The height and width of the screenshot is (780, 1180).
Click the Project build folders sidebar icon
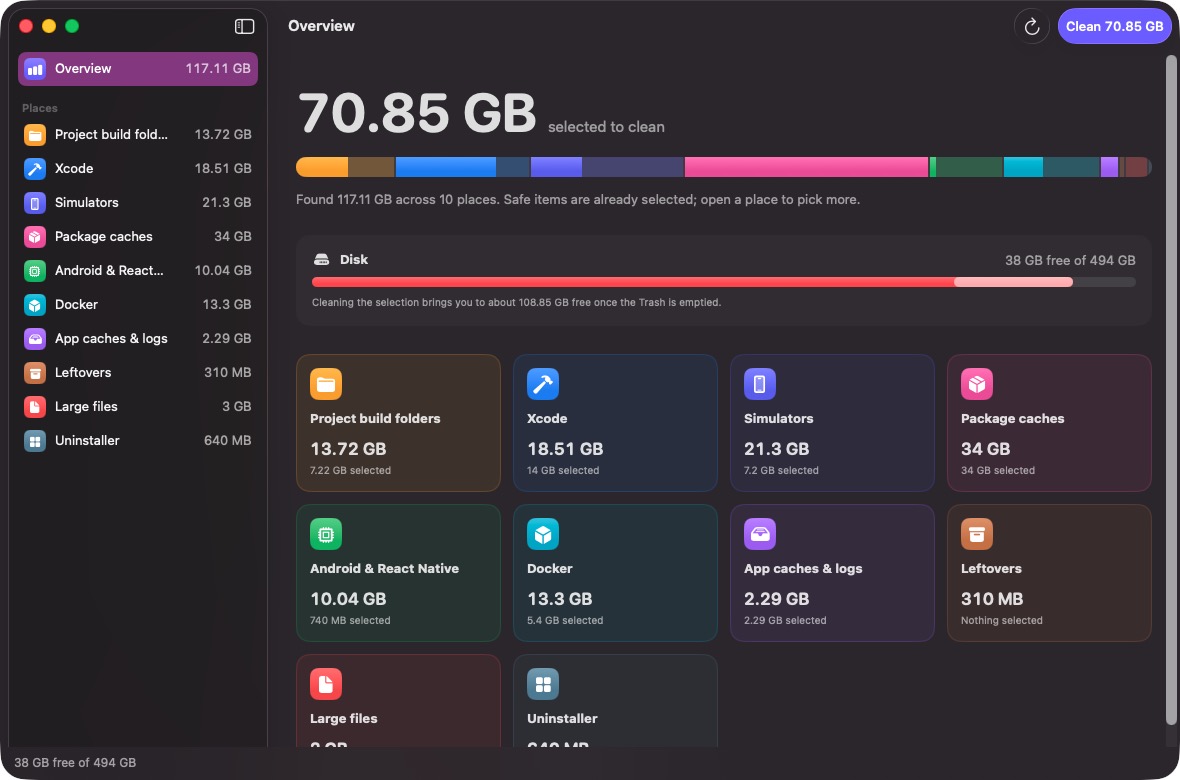(35, 135)
